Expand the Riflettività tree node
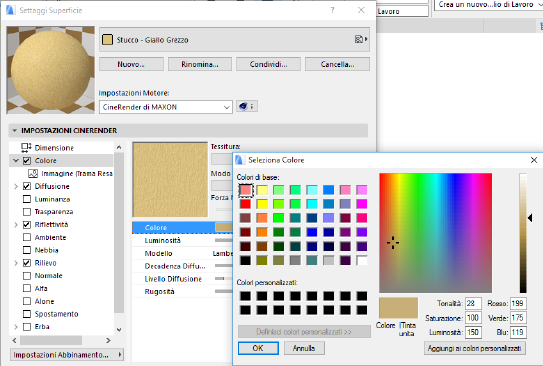Image resolution: width=543 pixels, height=366 pixels. [x=16, y=224]
